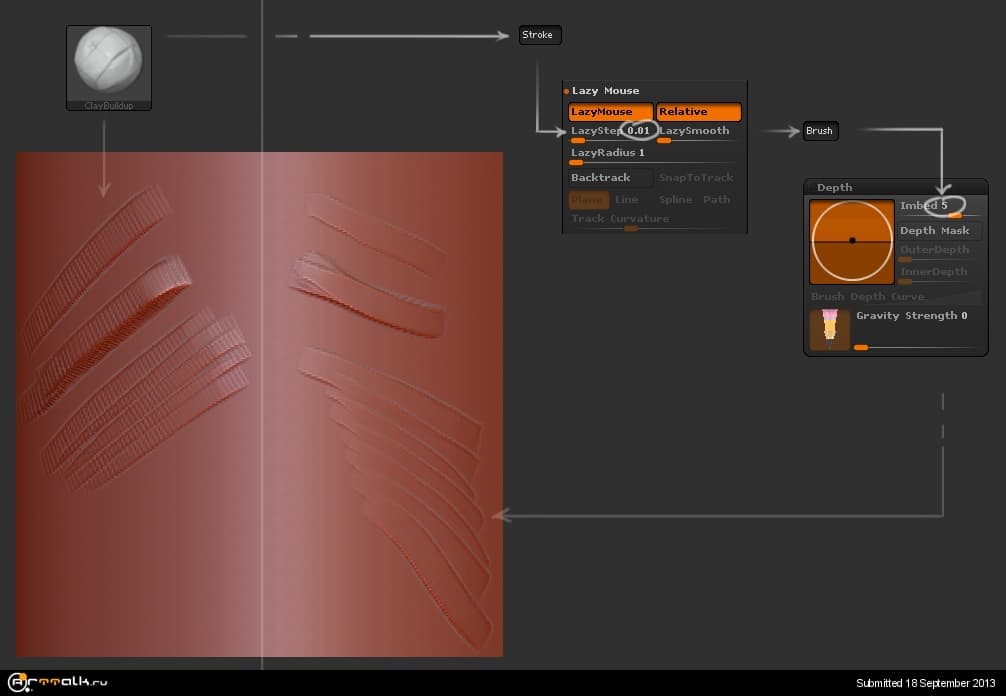This screenshot has width=1006, height=696.
Task: Toggle Relative mode off
Action: click(x=697, y=111)
